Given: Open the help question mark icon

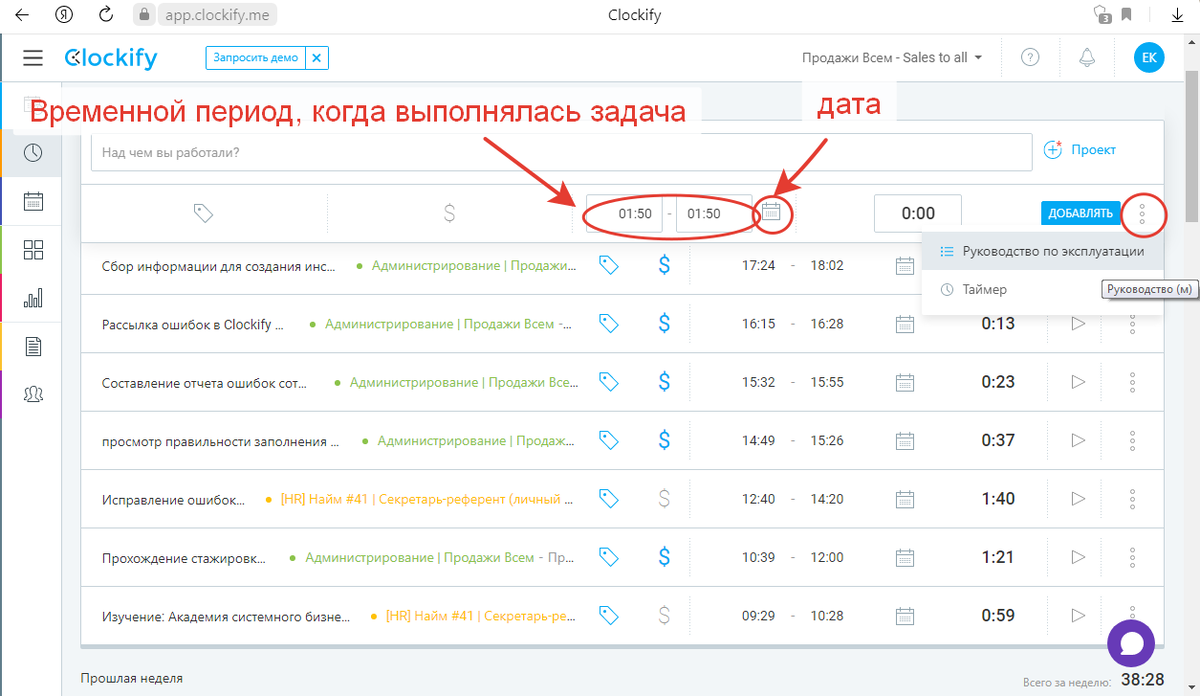Looking at the screenshot, I should (x=1030, y=58).
